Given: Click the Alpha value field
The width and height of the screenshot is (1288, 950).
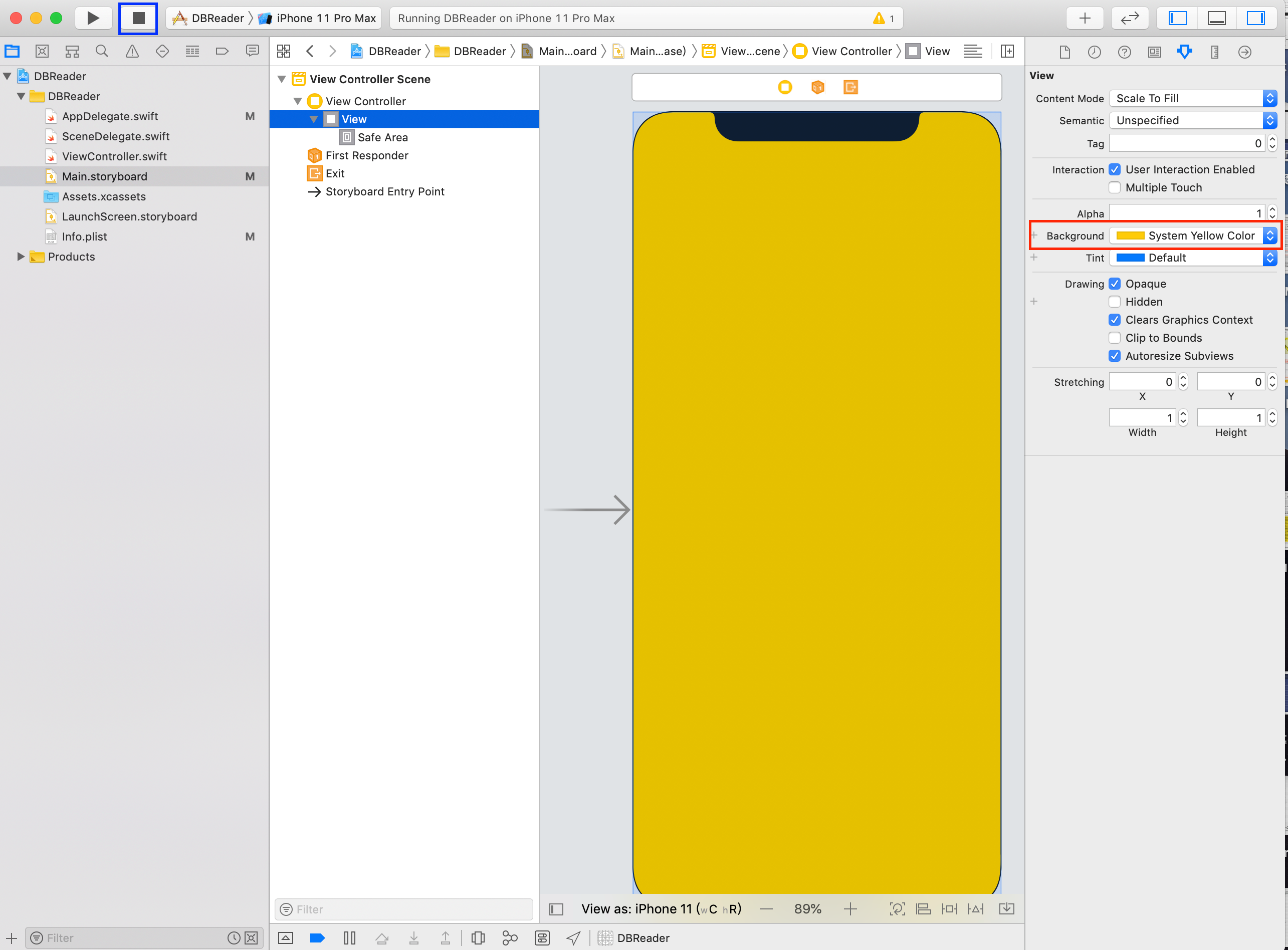Looking at the screenshot, I should point(1186,213).
